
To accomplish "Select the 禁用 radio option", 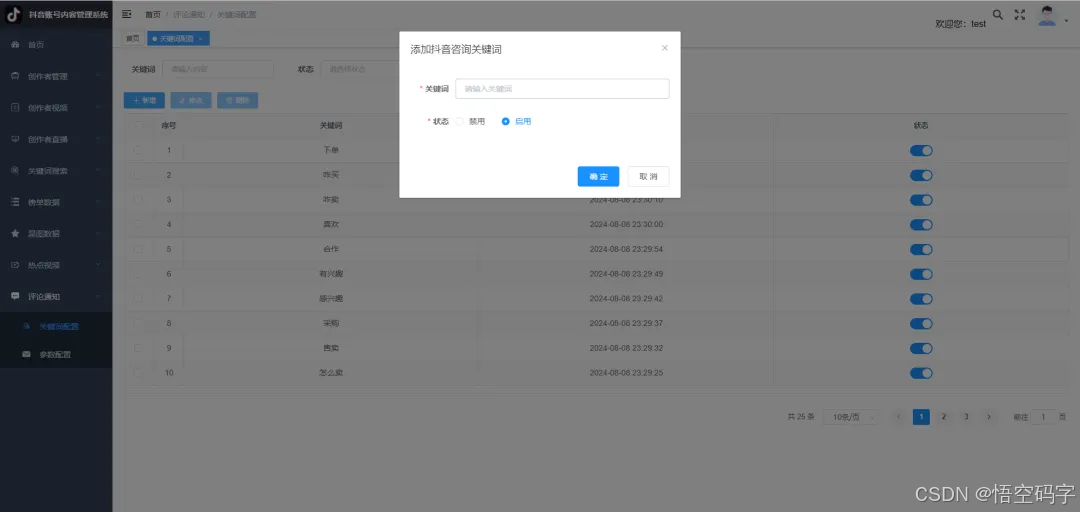I will [459, 121].
